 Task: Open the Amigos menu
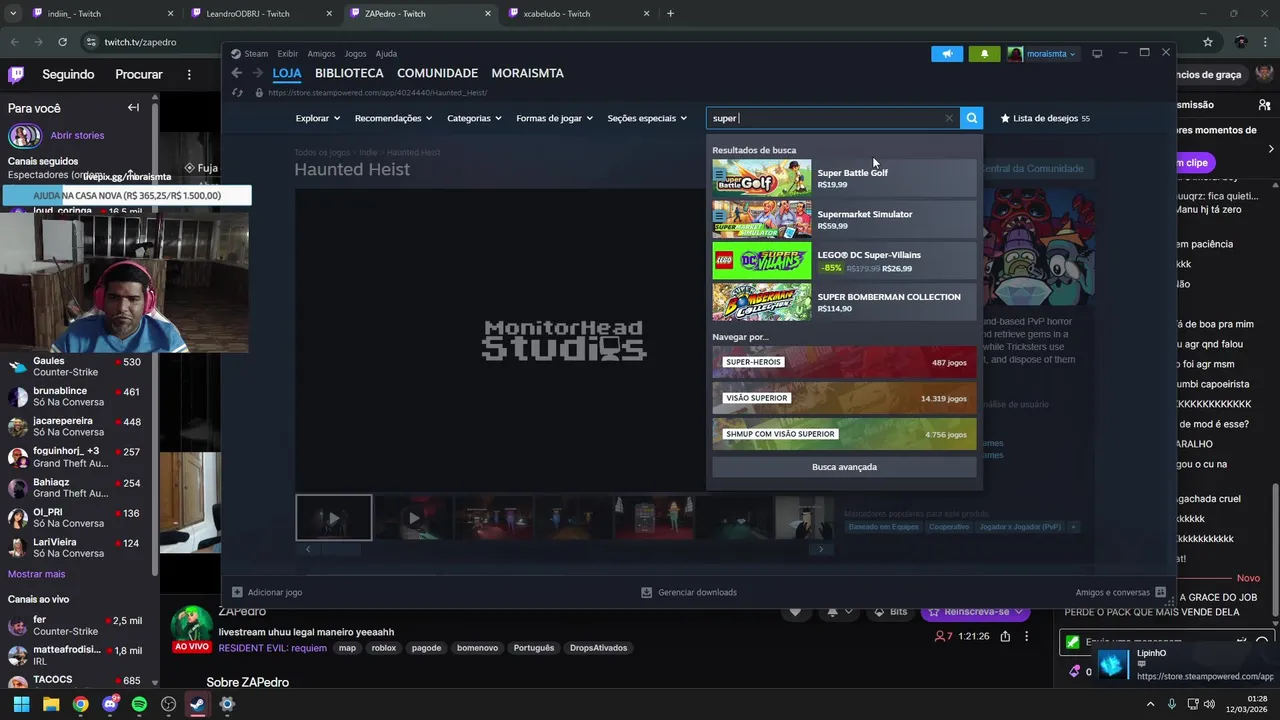[x=321, y=54]
